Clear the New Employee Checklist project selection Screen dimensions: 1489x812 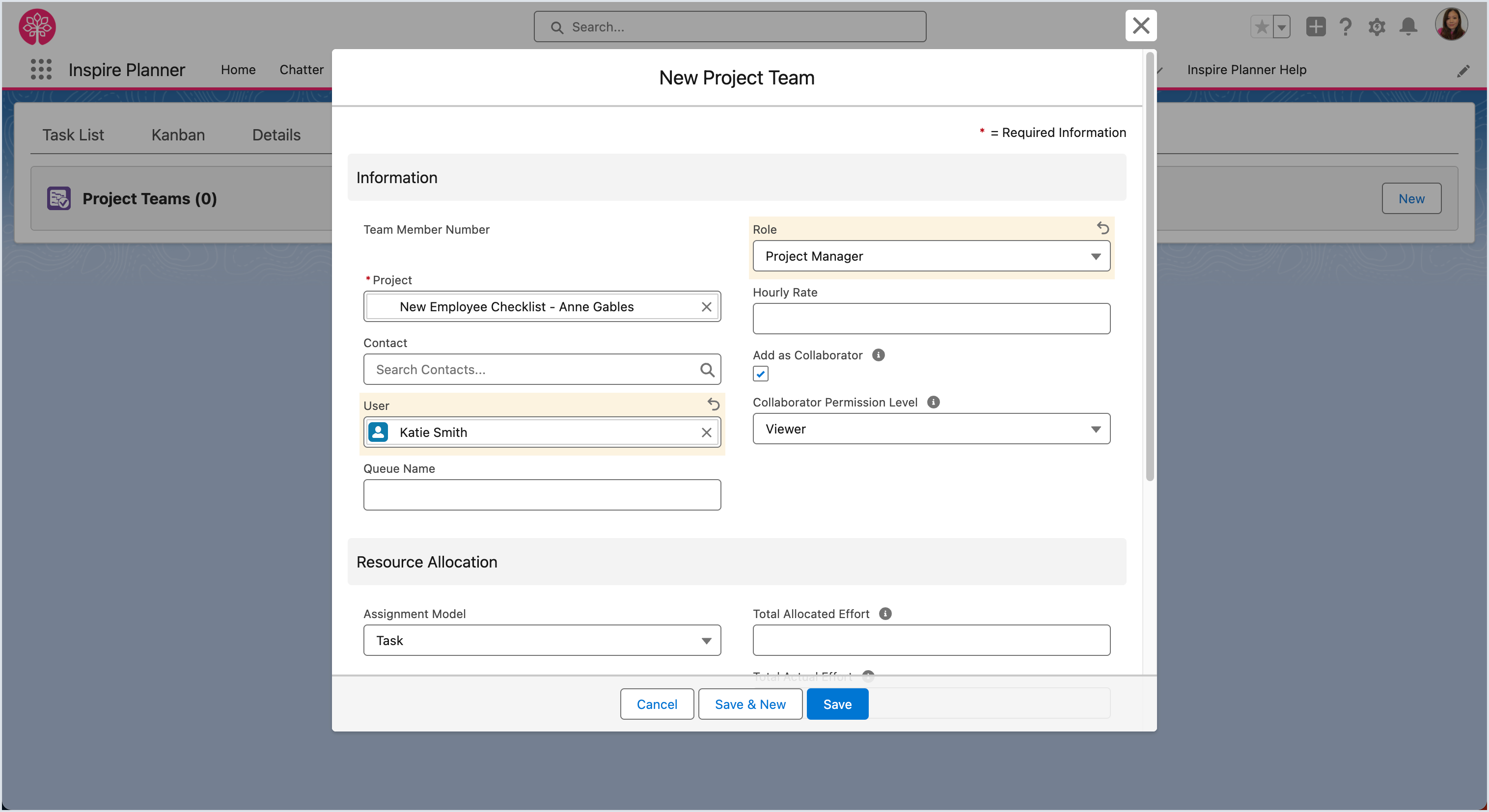click(706, 307)
